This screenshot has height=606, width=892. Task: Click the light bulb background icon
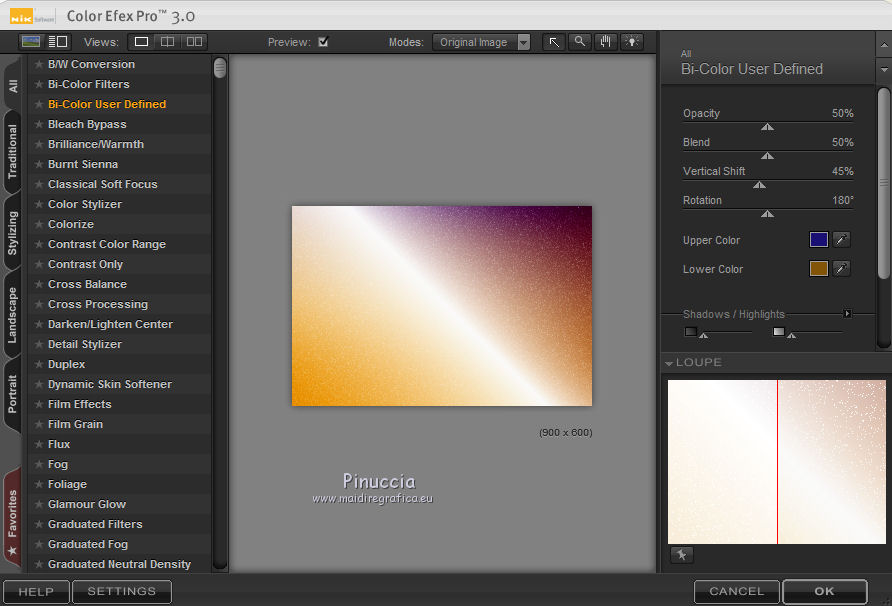(x=632, y=42)
